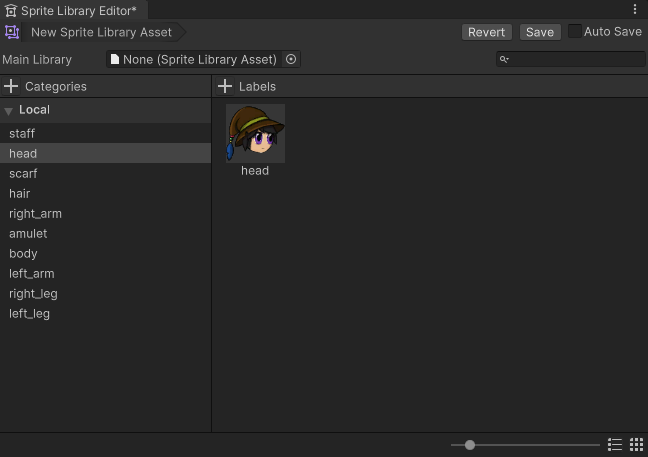Click the add Categories plus icon
The height and width of the screenshot is (457, 648).
point(12,87)
